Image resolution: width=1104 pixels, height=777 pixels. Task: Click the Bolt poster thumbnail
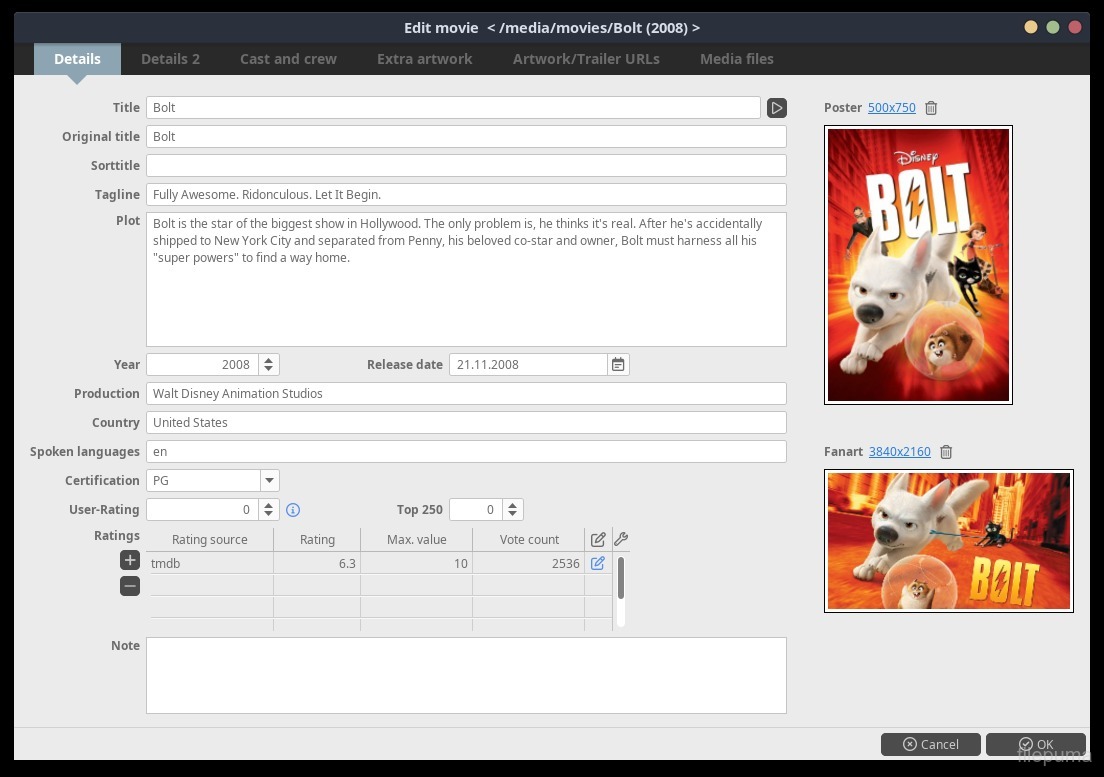918,265
